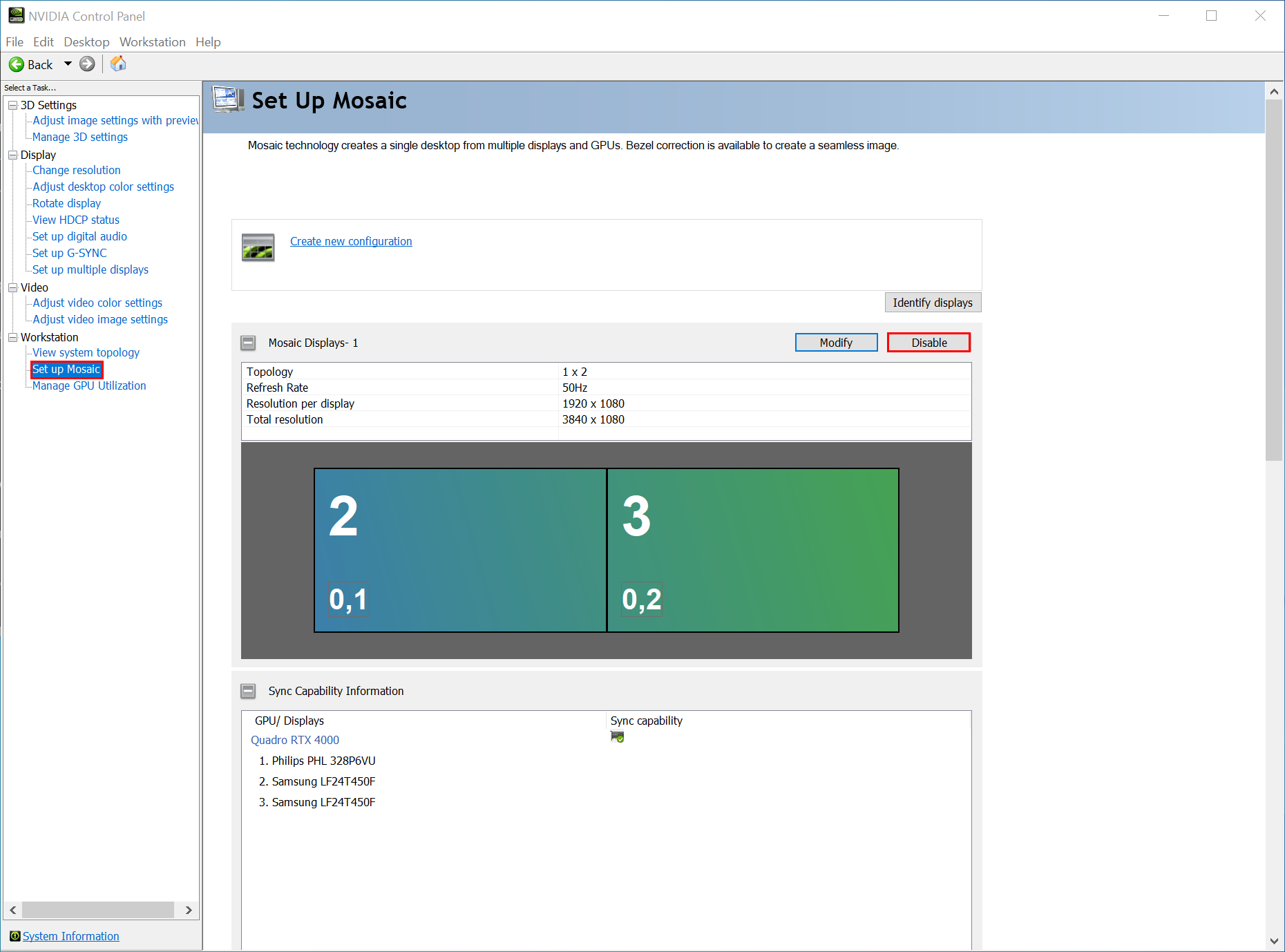Select Manage GPU Utilization in task tree
Screen dimensions: 1285x952
pyautogui.click(x=89, y=385)
